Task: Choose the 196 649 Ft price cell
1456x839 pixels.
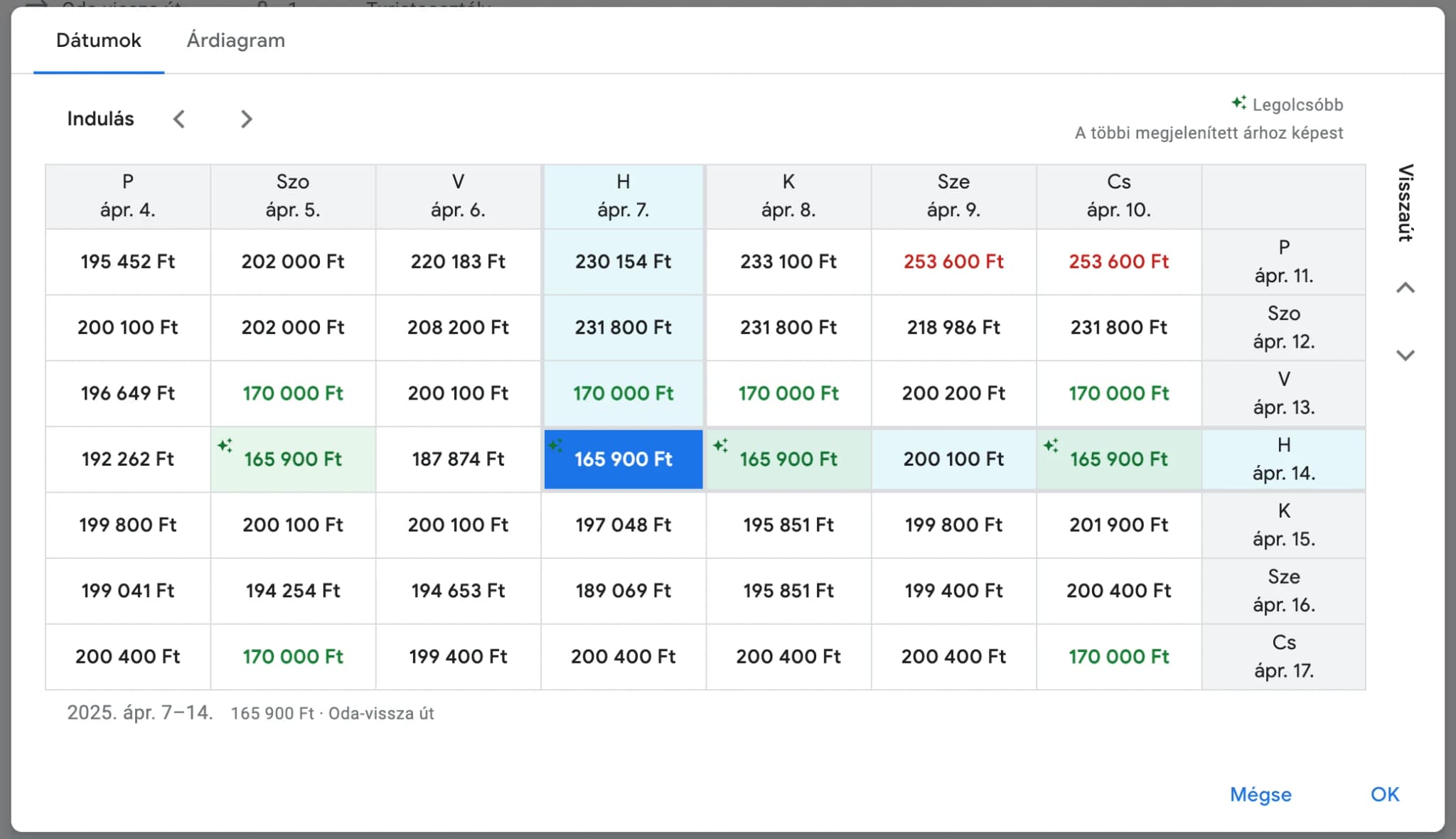Action: click(128, 393)
